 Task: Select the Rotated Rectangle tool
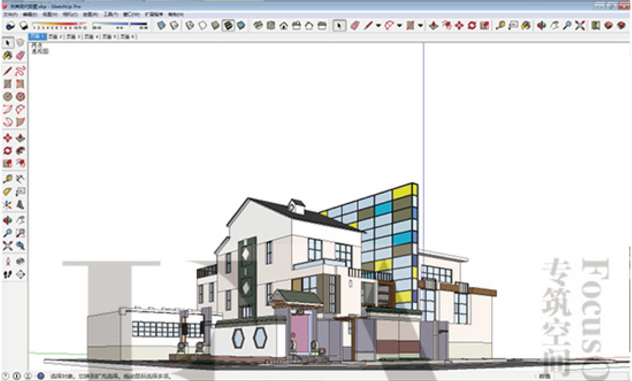coord(20,84)
